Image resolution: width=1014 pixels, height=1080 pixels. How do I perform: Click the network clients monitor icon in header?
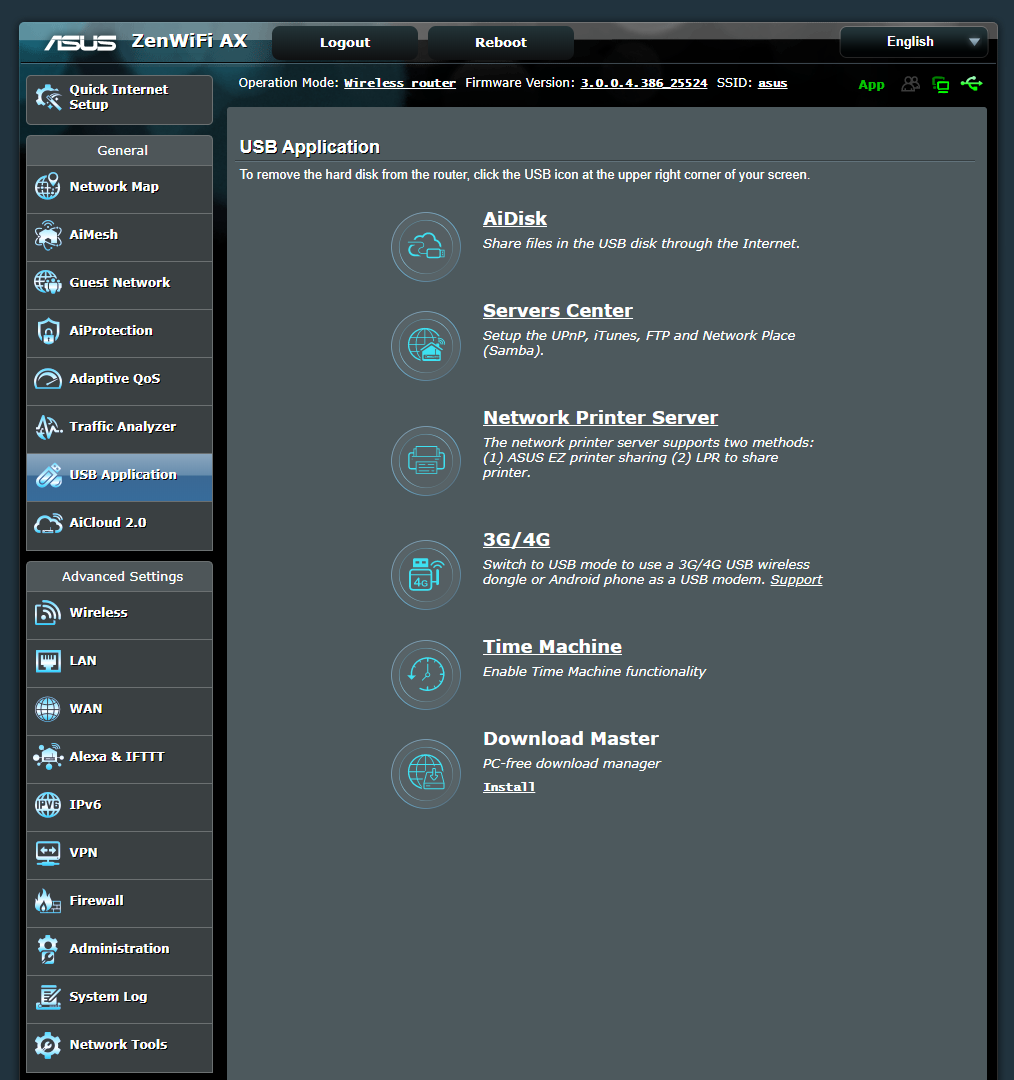point(940,85)
